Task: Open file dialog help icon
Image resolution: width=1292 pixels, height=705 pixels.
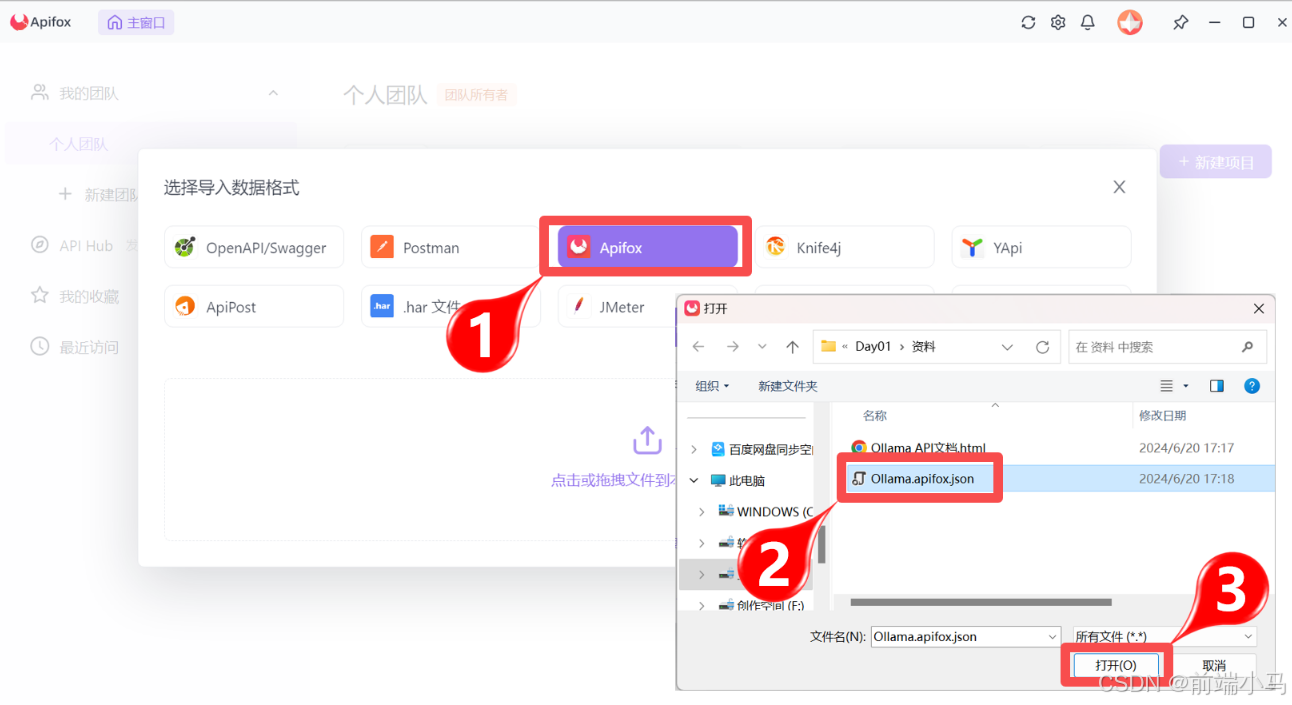Action: 1251,386
